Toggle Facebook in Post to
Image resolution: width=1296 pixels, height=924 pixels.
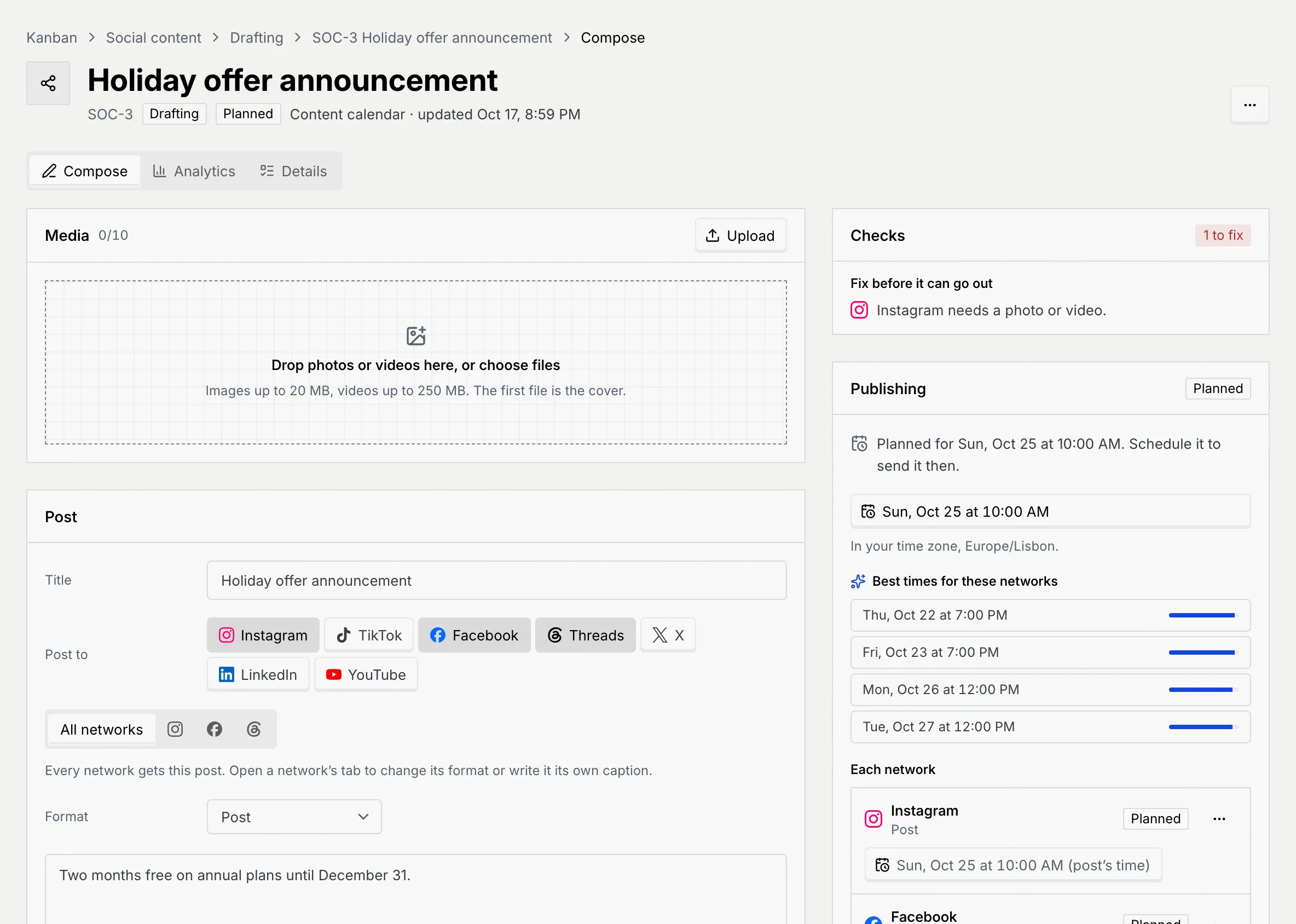click(x=474, y=635)
